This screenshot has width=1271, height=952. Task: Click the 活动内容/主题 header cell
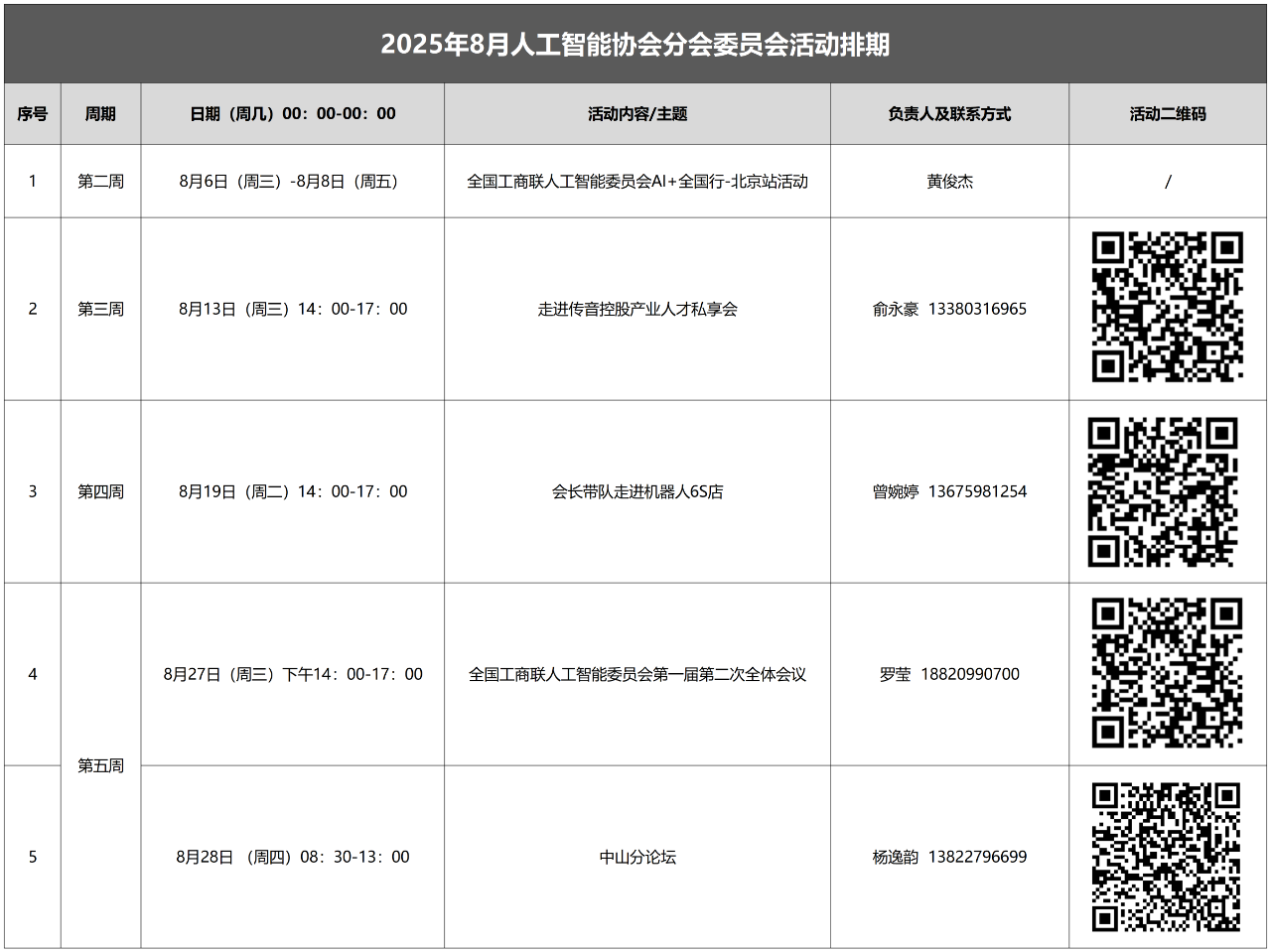[x=637, y=114]
